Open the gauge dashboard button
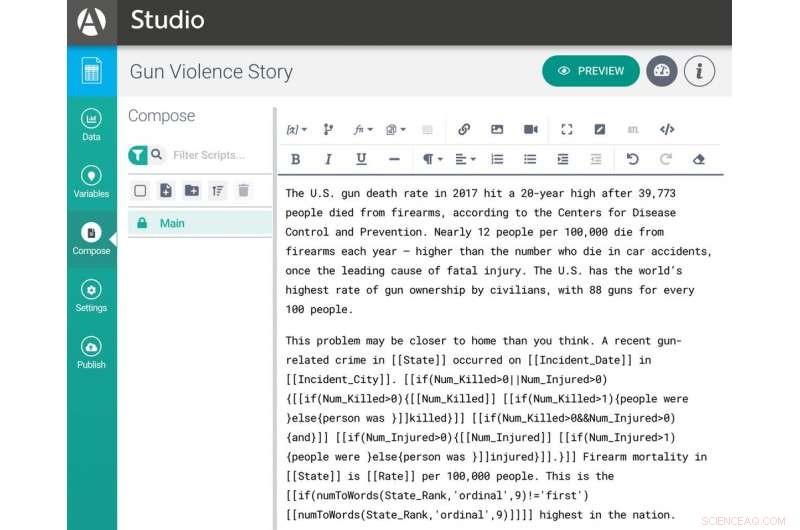800x530 pixels. [x=662, y=71]
